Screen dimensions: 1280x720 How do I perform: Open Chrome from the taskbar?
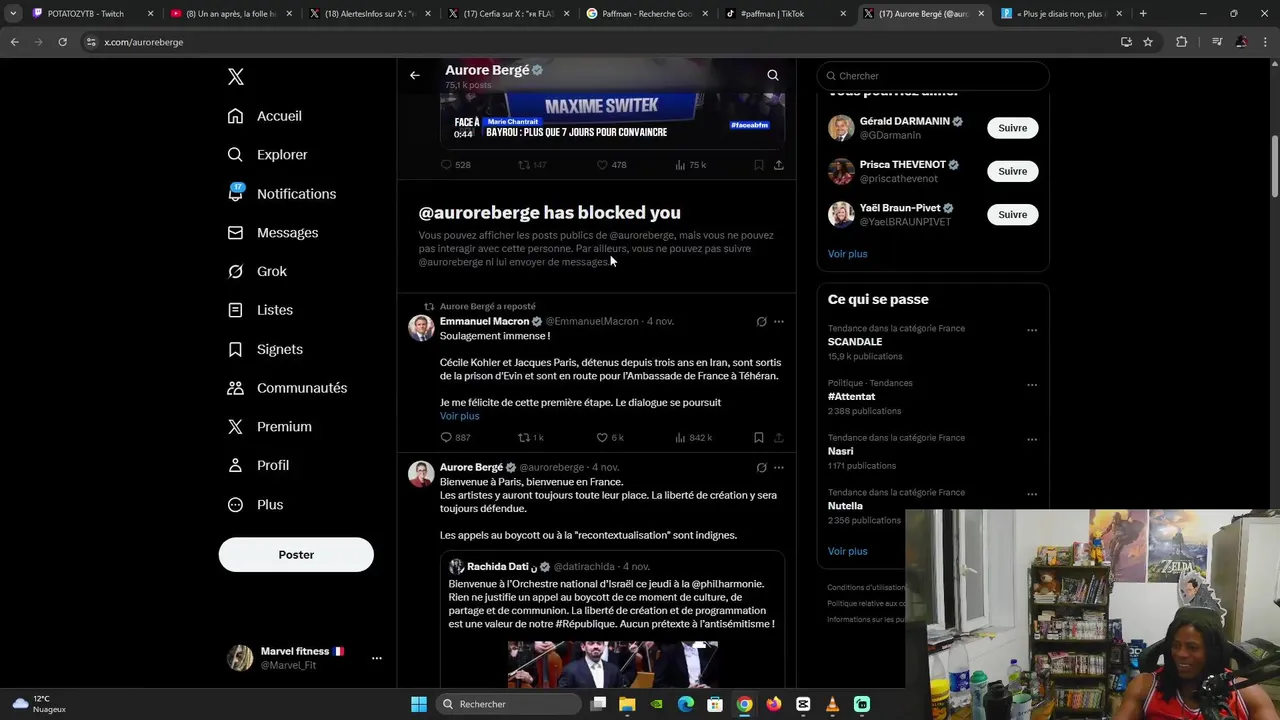(x=744, y=704)
